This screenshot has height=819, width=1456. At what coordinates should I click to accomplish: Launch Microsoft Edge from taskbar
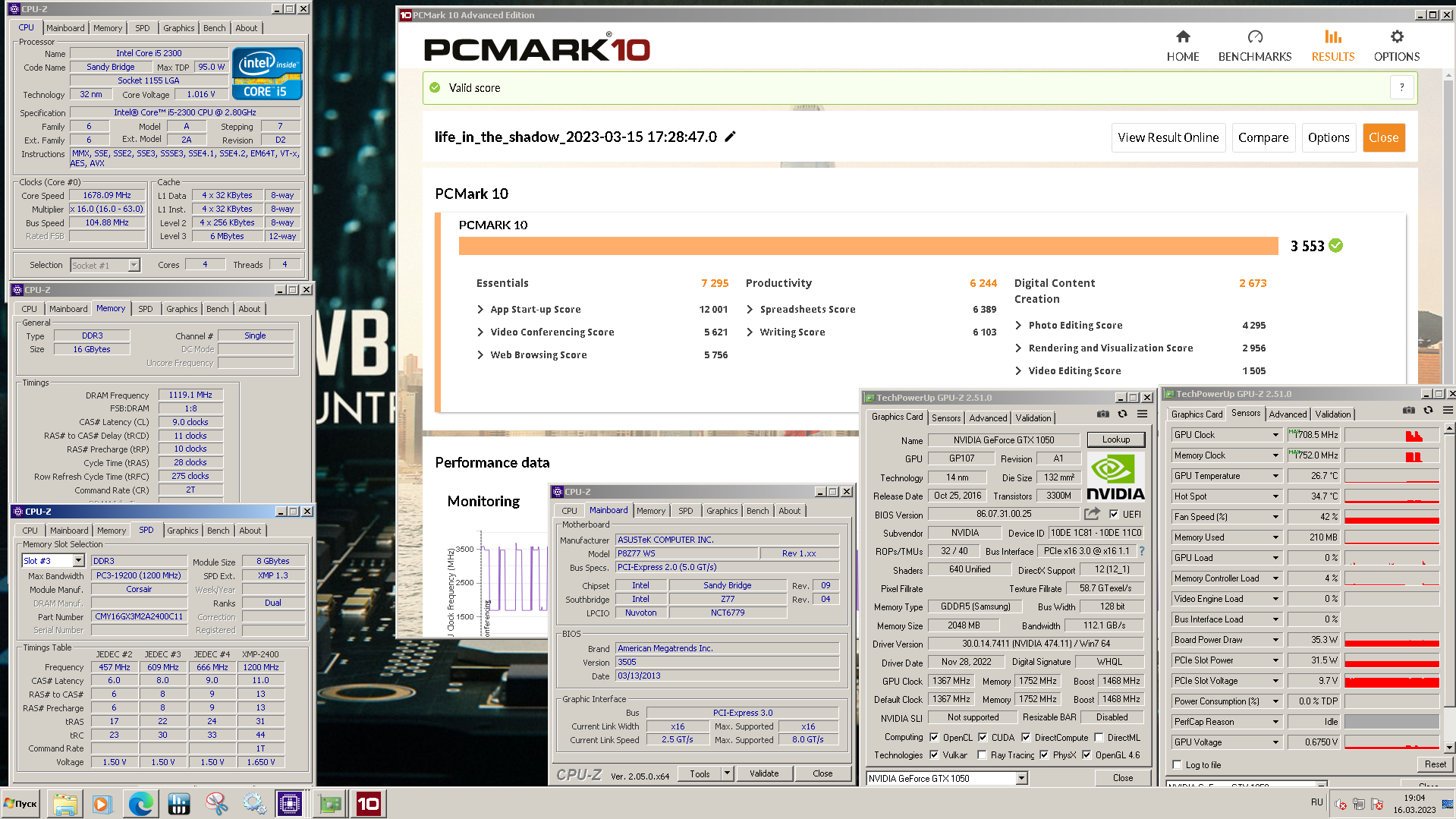click(x=140, y=804)
